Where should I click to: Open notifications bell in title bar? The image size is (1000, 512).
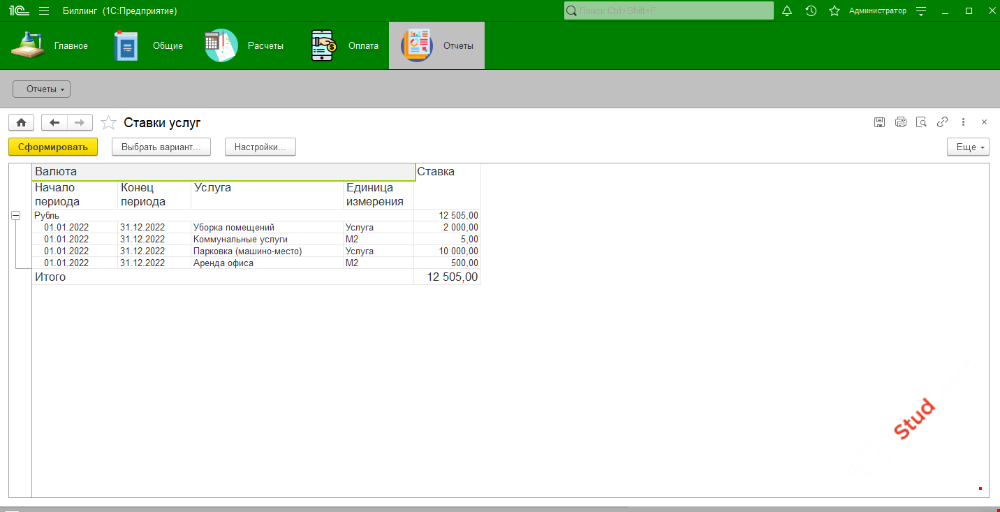(x=786, y=10)
